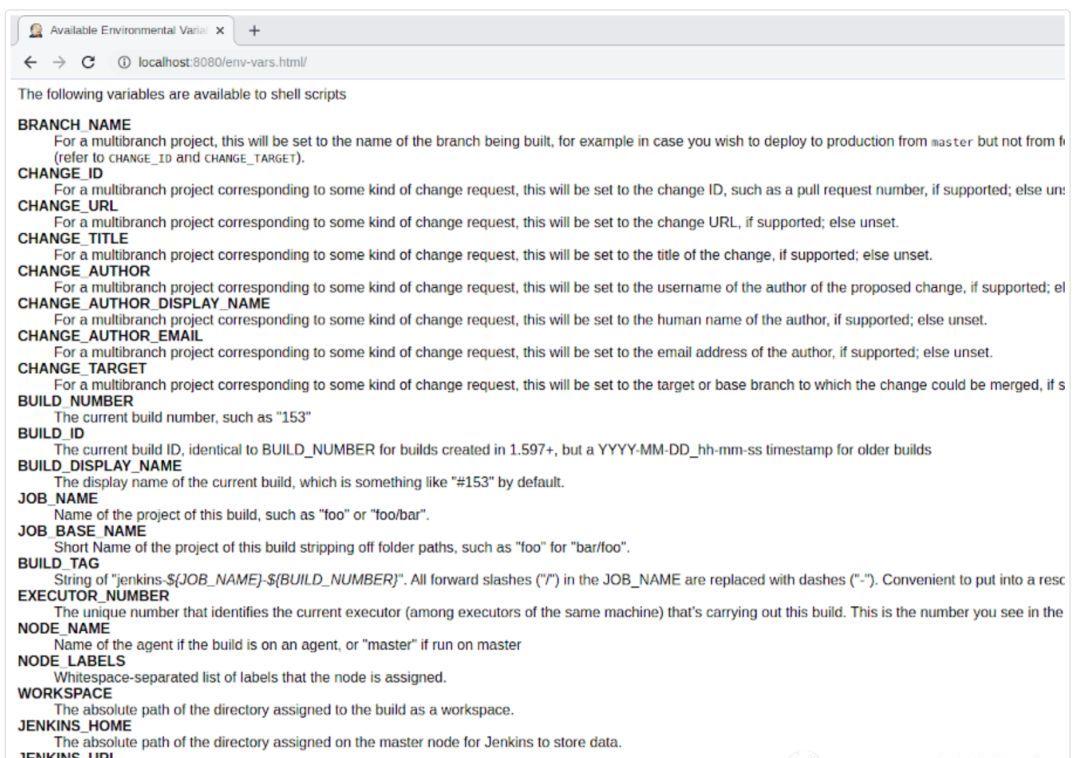Click the Jenkins favicon on the tab
Viewport: 1080px width, 758px height.
point(36,30)
